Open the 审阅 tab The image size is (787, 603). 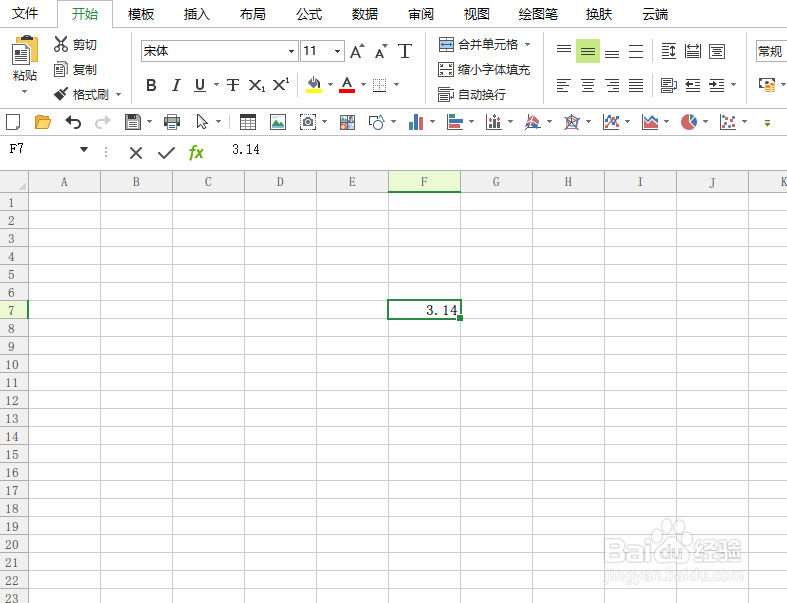[x=421, y=14]
